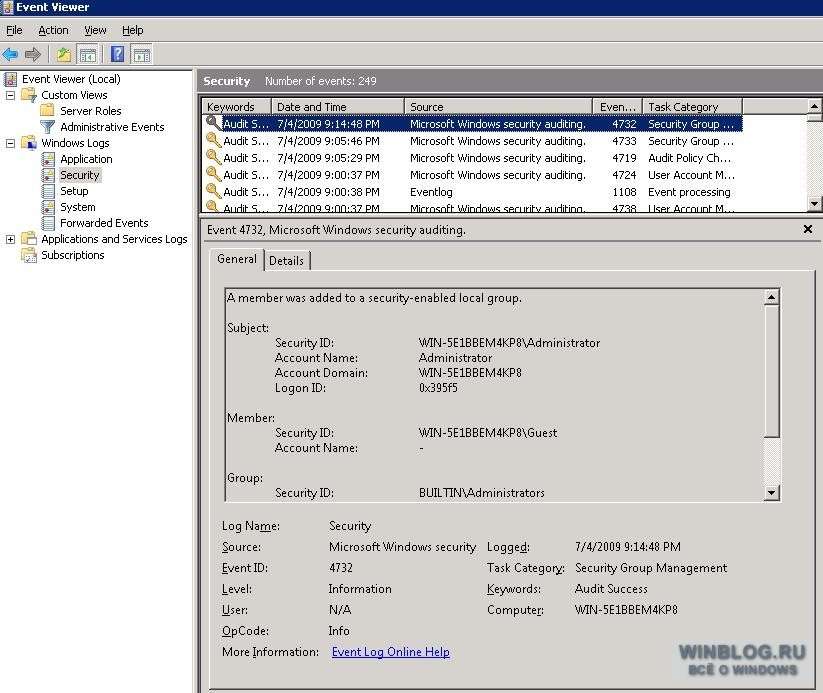The height and width of the screenshot is (693, 823).
Task: Select the Administrative Events view
Action: tap(112, 127)
